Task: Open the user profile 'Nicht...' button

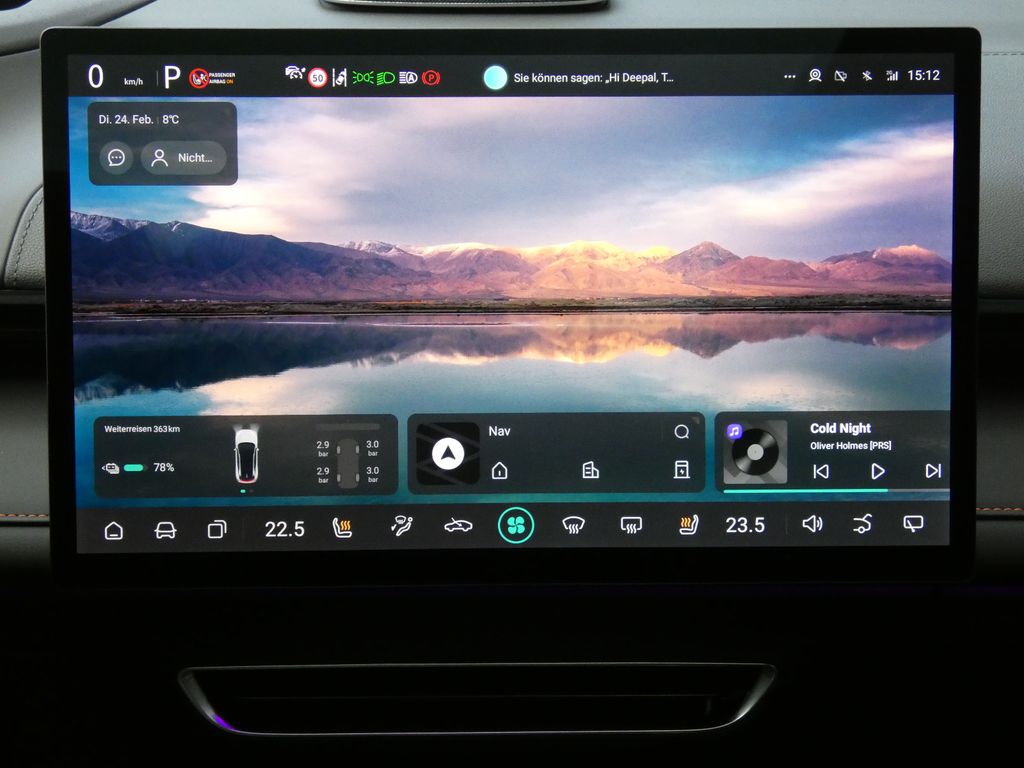Action: [184, 158]
